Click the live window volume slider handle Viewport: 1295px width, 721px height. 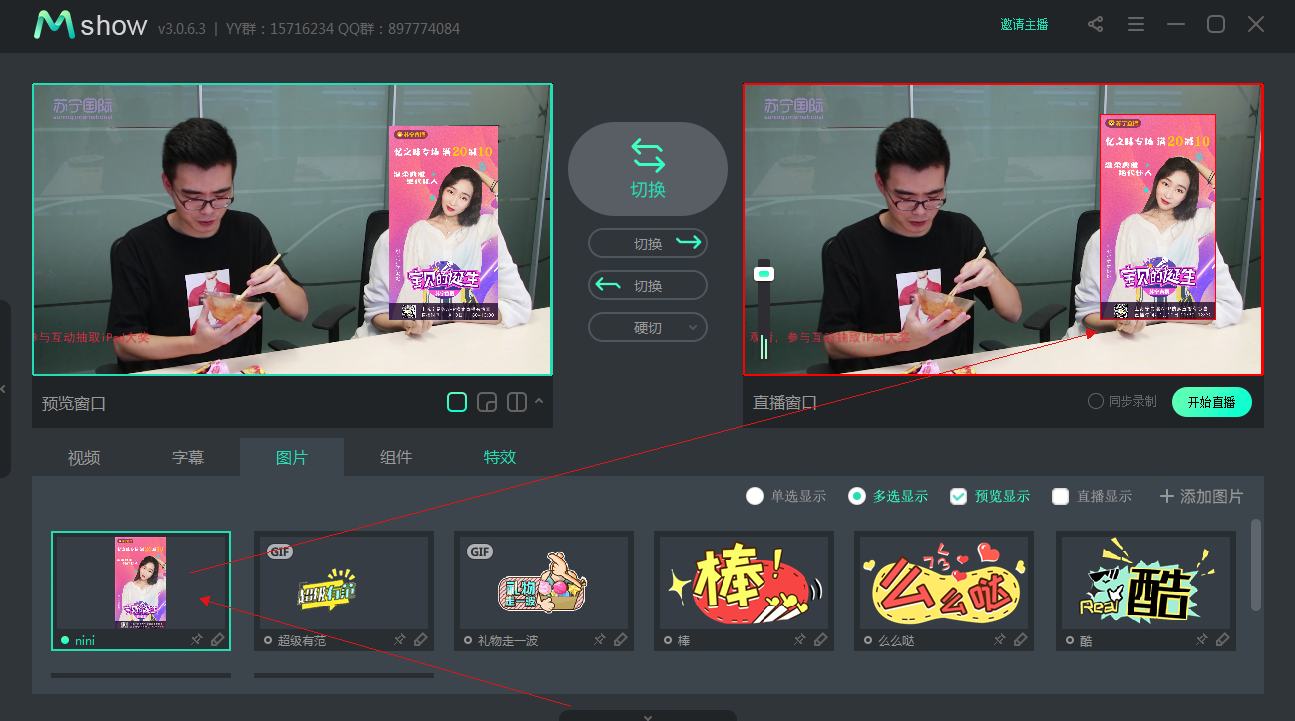click(764, 272)
